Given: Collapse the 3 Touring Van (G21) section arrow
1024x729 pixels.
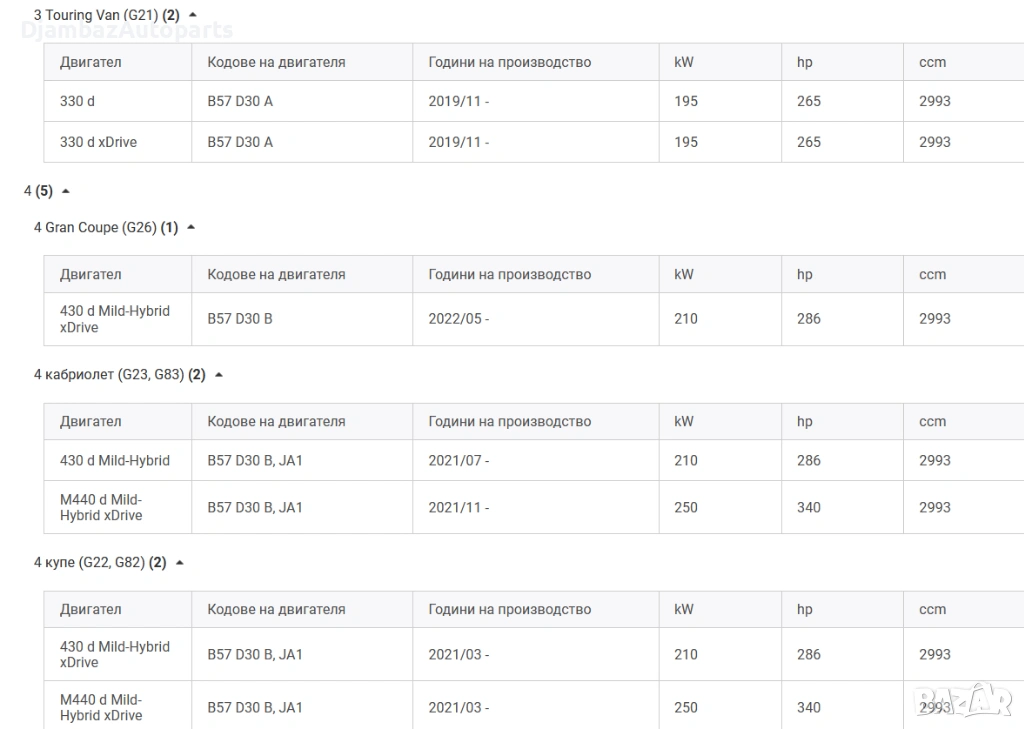Looking at the screenshot, I should (x=193, y=15).
